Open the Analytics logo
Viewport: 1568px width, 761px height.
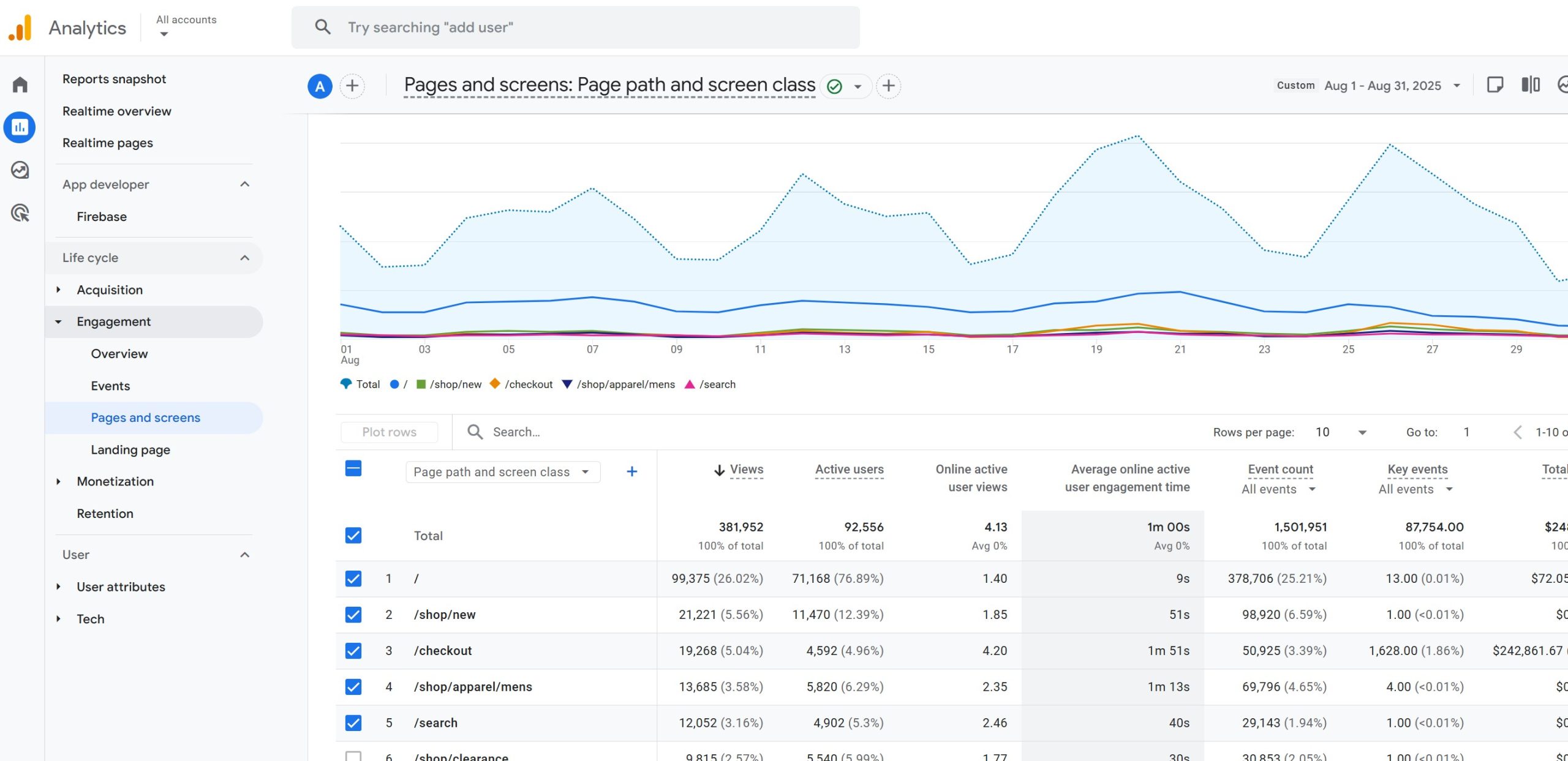tap(20, 27)
